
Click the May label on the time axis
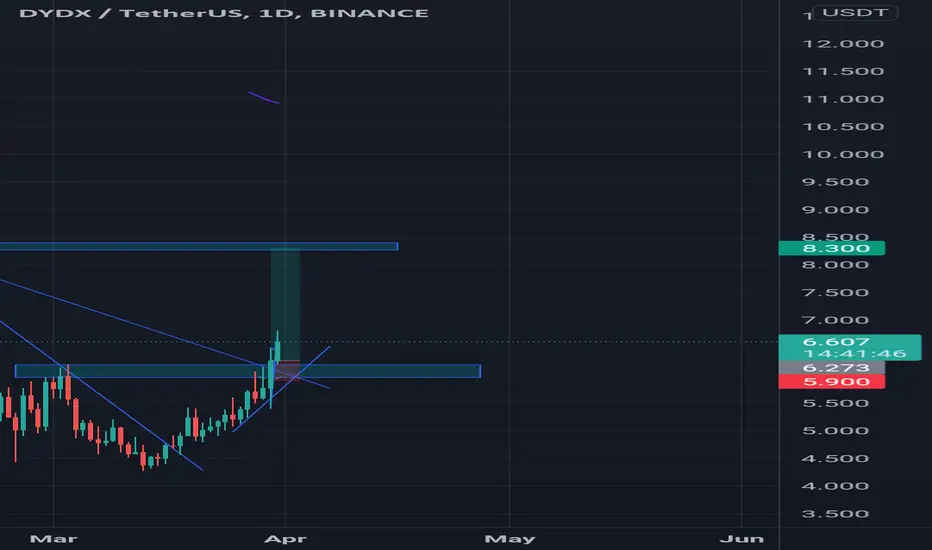coord(509,539)
